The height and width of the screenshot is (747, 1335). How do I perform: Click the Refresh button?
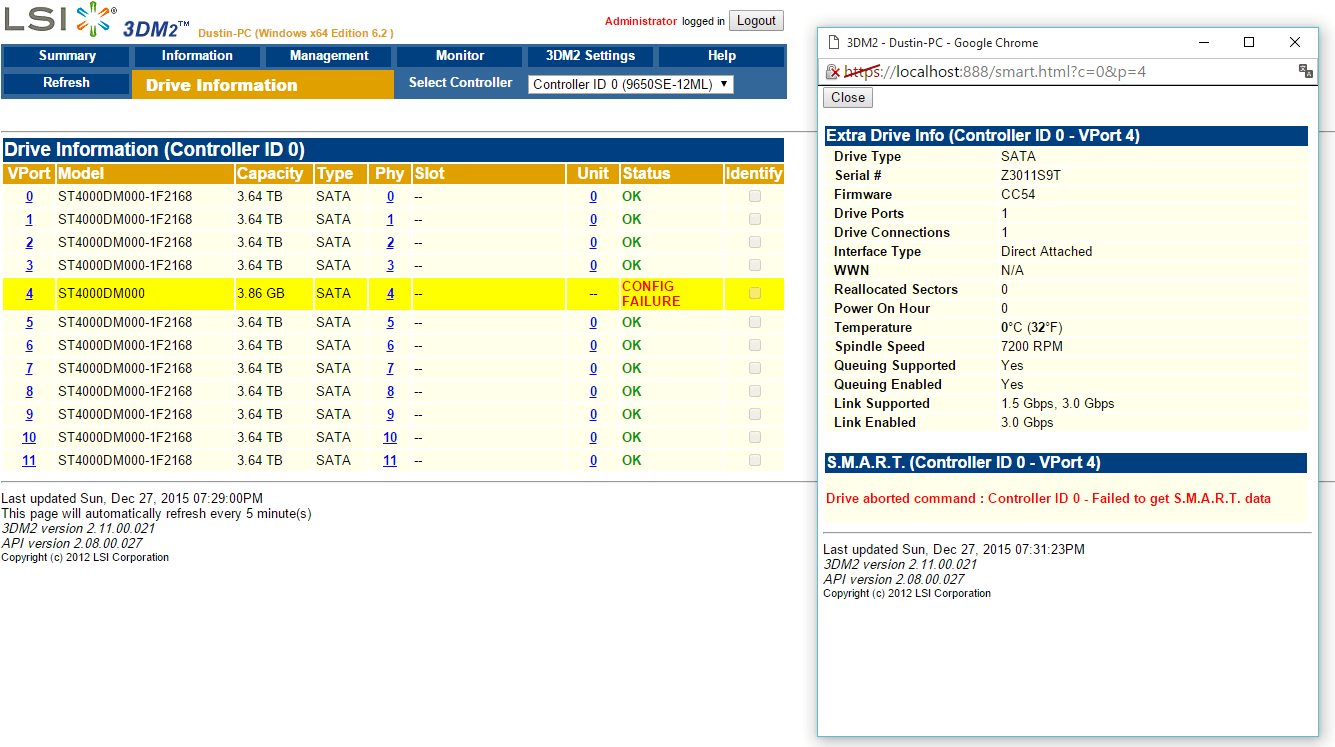[67, 83]
